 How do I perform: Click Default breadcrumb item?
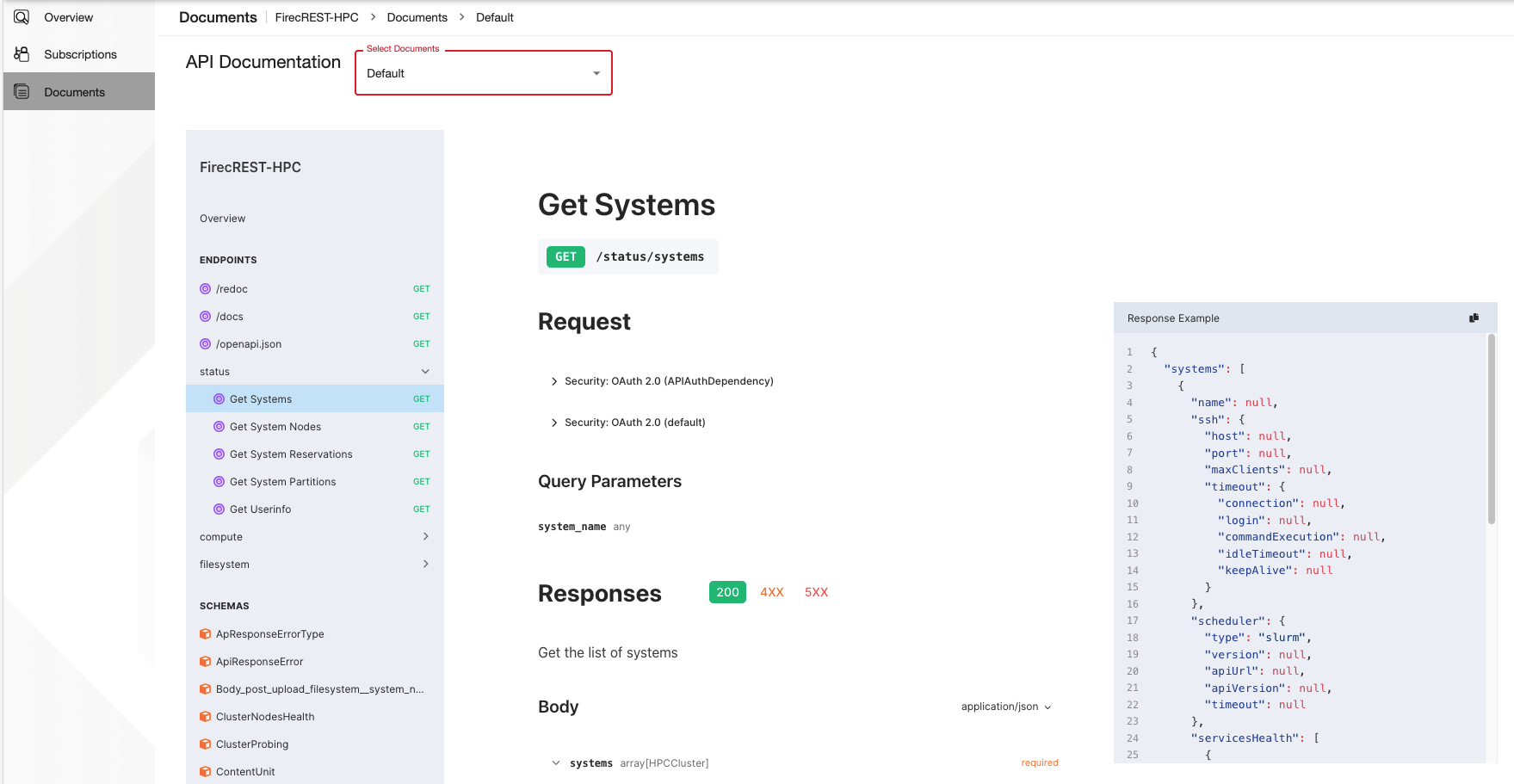pyautogui.click(x=495, y=17)
